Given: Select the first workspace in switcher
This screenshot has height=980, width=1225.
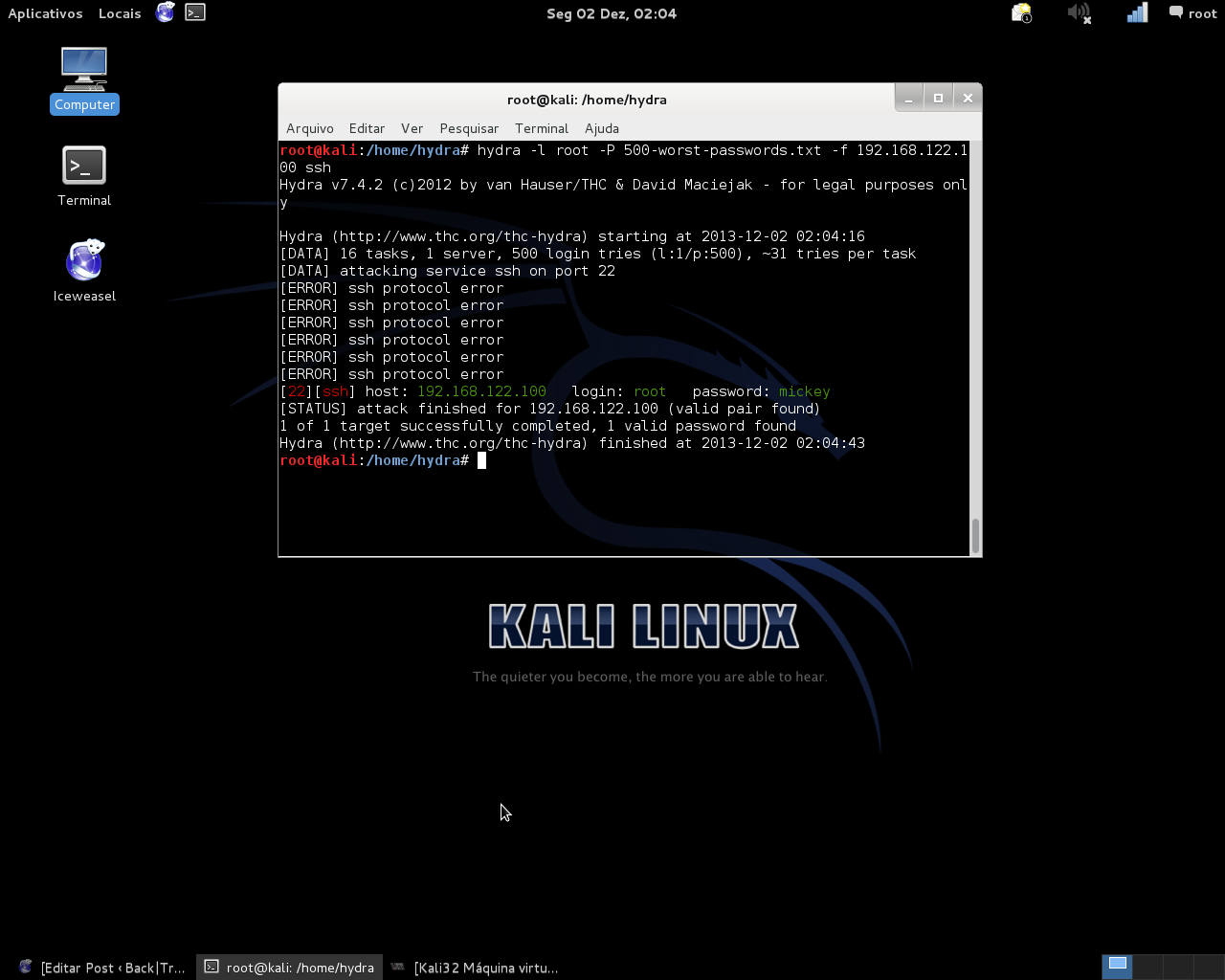Looking at the screenshot, I should 1118,967.
